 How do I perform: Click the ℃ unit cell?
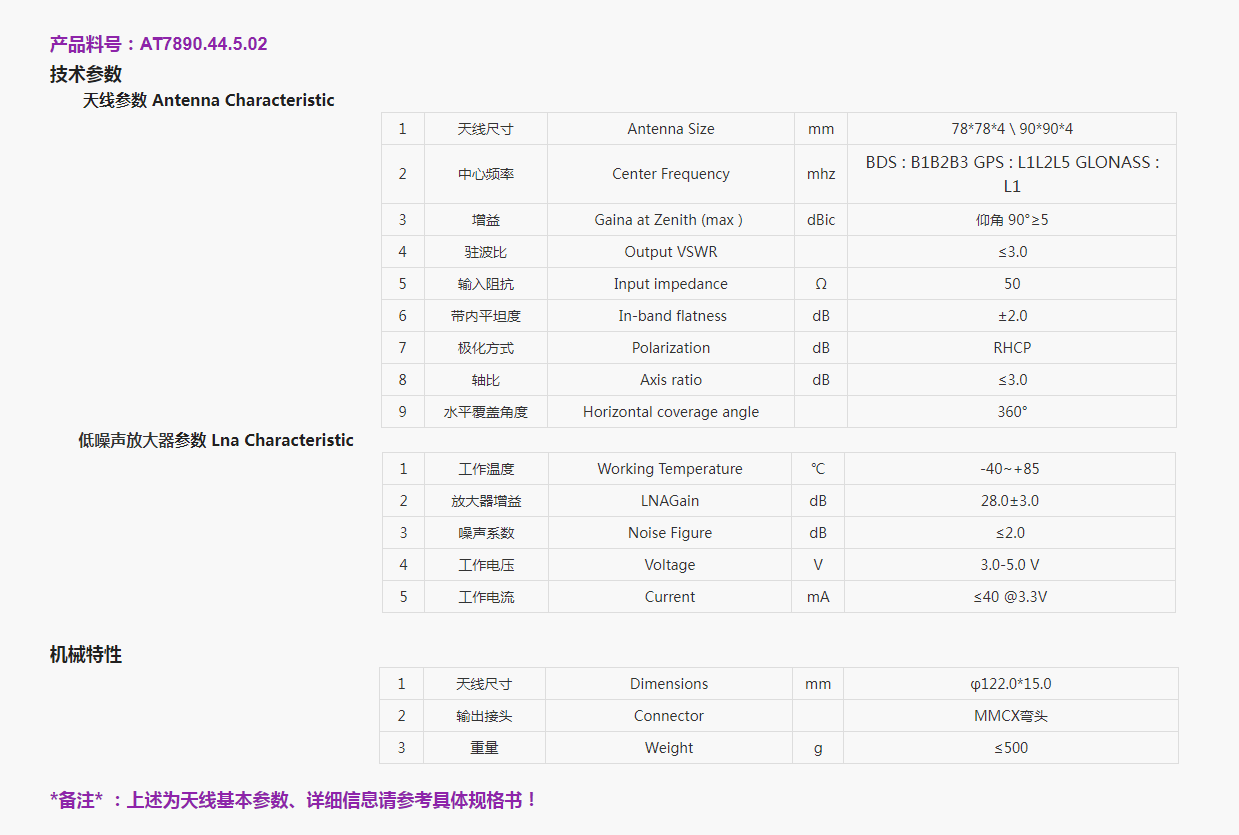pyautogui.click(x=818, y=469)
